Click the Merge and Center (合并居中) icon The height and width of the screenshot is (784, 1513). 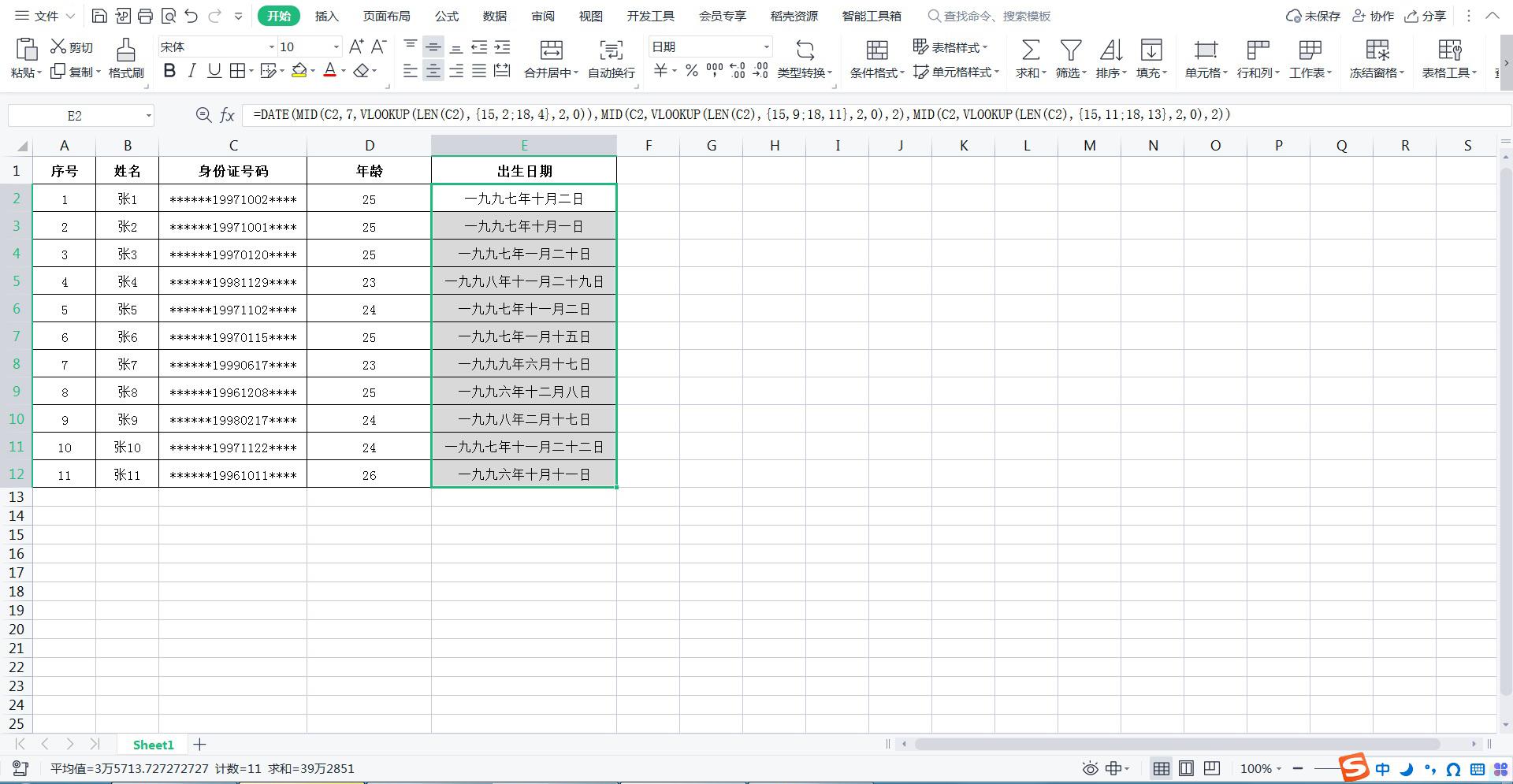551,50
